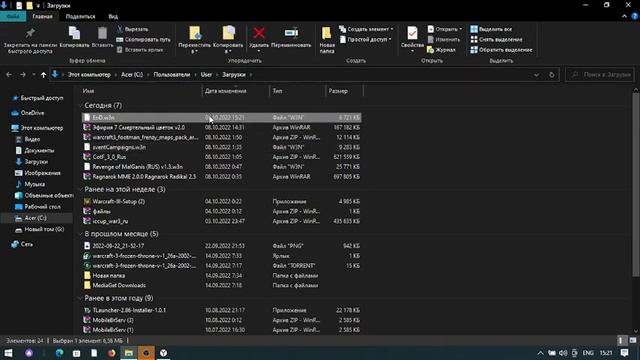Go forward with the right arrow
Image resolution: width=640 pixels, height=360 pixels.
tap(23, 75)
